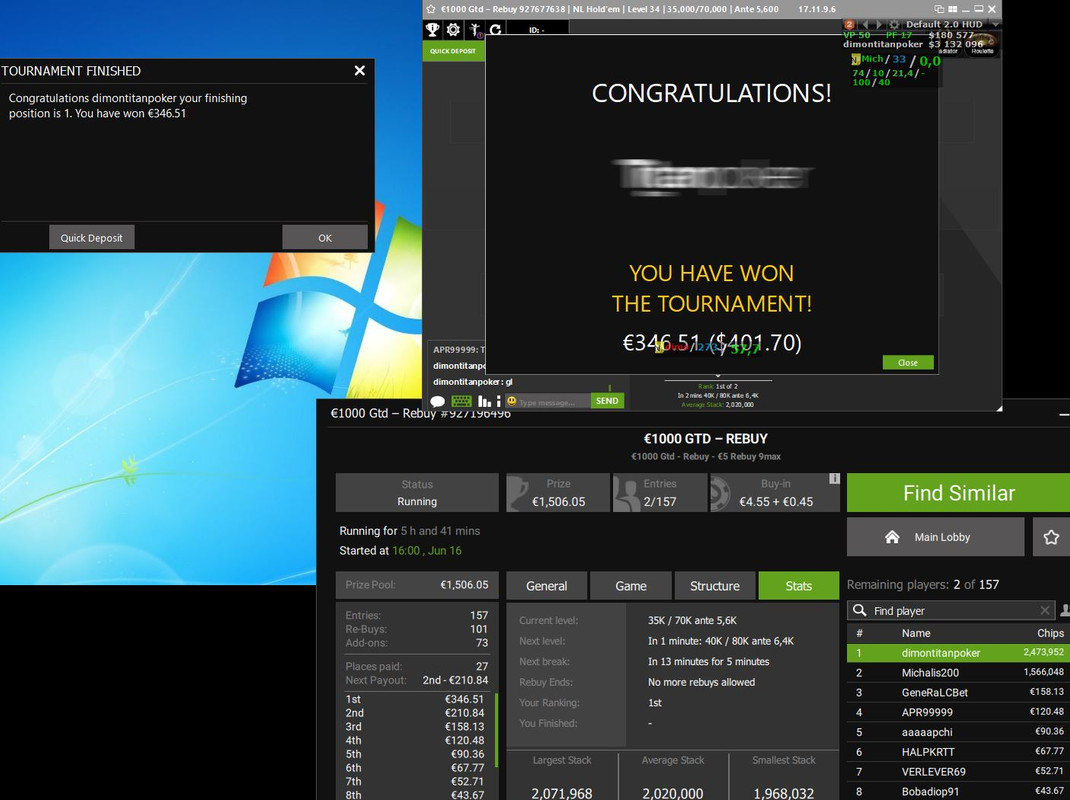1070x800 pixels.
Task: Click the trophy icon in the Prize box
Action: tap(517, 494)
